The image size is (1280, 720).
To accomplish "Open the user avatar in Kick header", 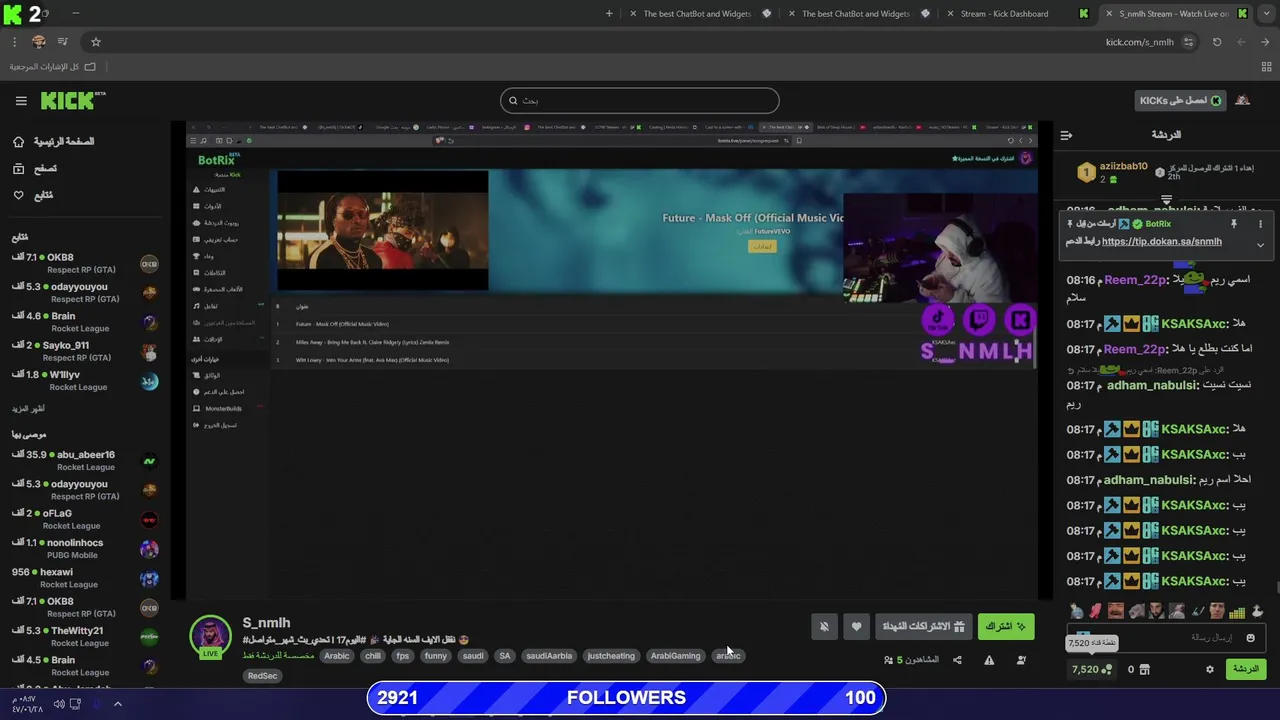I will pyautogui.click(x=1242, y=100).
